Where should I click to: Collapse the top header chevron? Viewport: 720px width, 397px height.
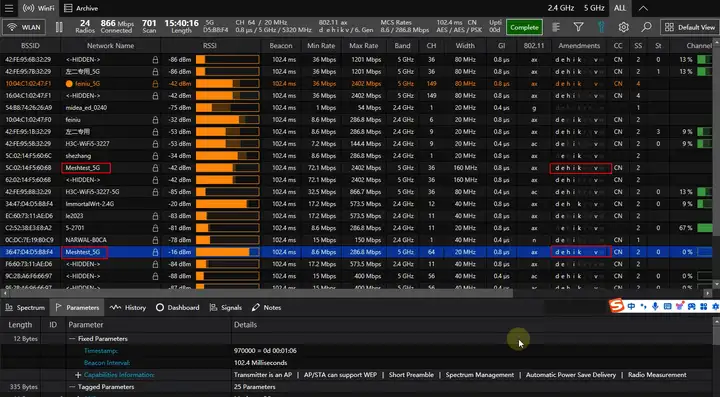pos(643,8)
